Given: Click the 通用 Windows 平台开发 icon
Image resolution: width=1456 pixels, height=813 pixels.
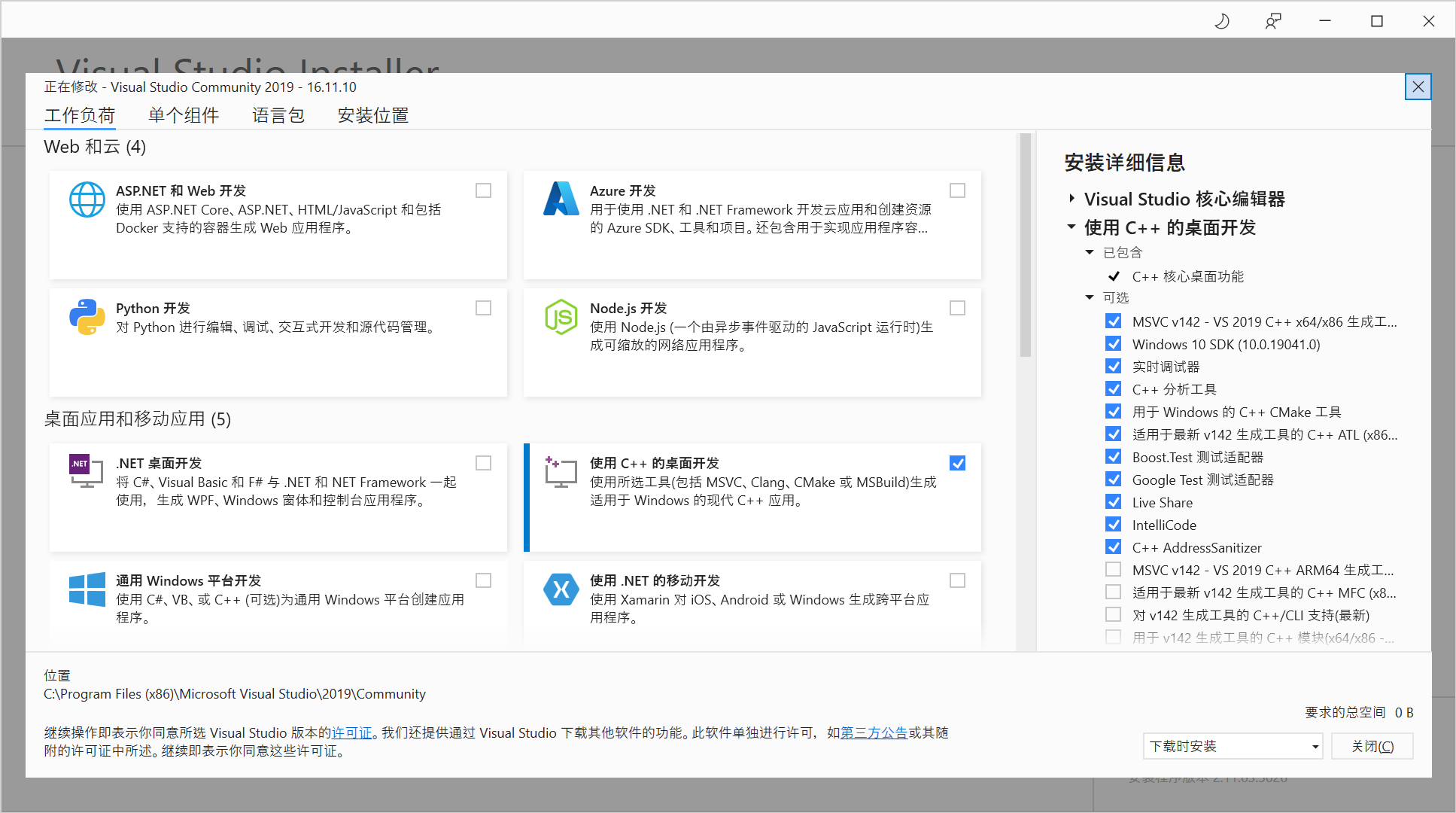Looking at the screenshot, I should 87,589.
